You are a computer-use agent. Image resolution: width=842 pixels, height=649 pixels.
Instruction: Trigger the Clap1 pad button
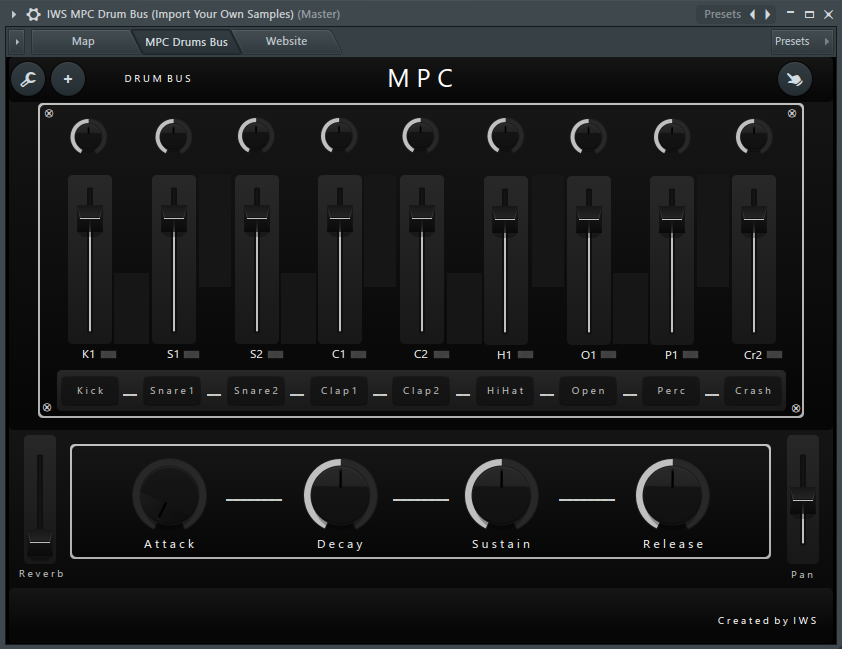pos(339,391)
